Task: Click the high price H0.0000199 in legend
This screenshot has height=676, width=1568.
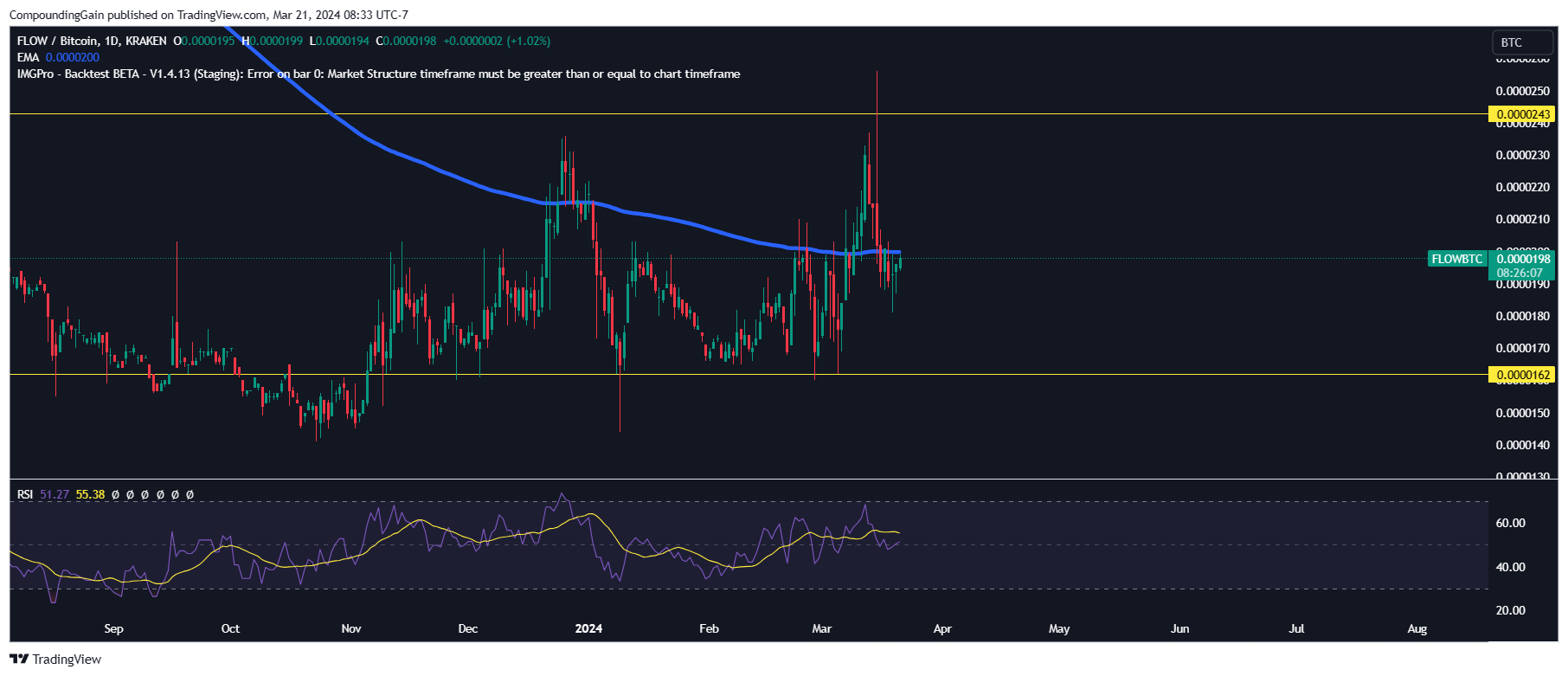Action: 273,41
